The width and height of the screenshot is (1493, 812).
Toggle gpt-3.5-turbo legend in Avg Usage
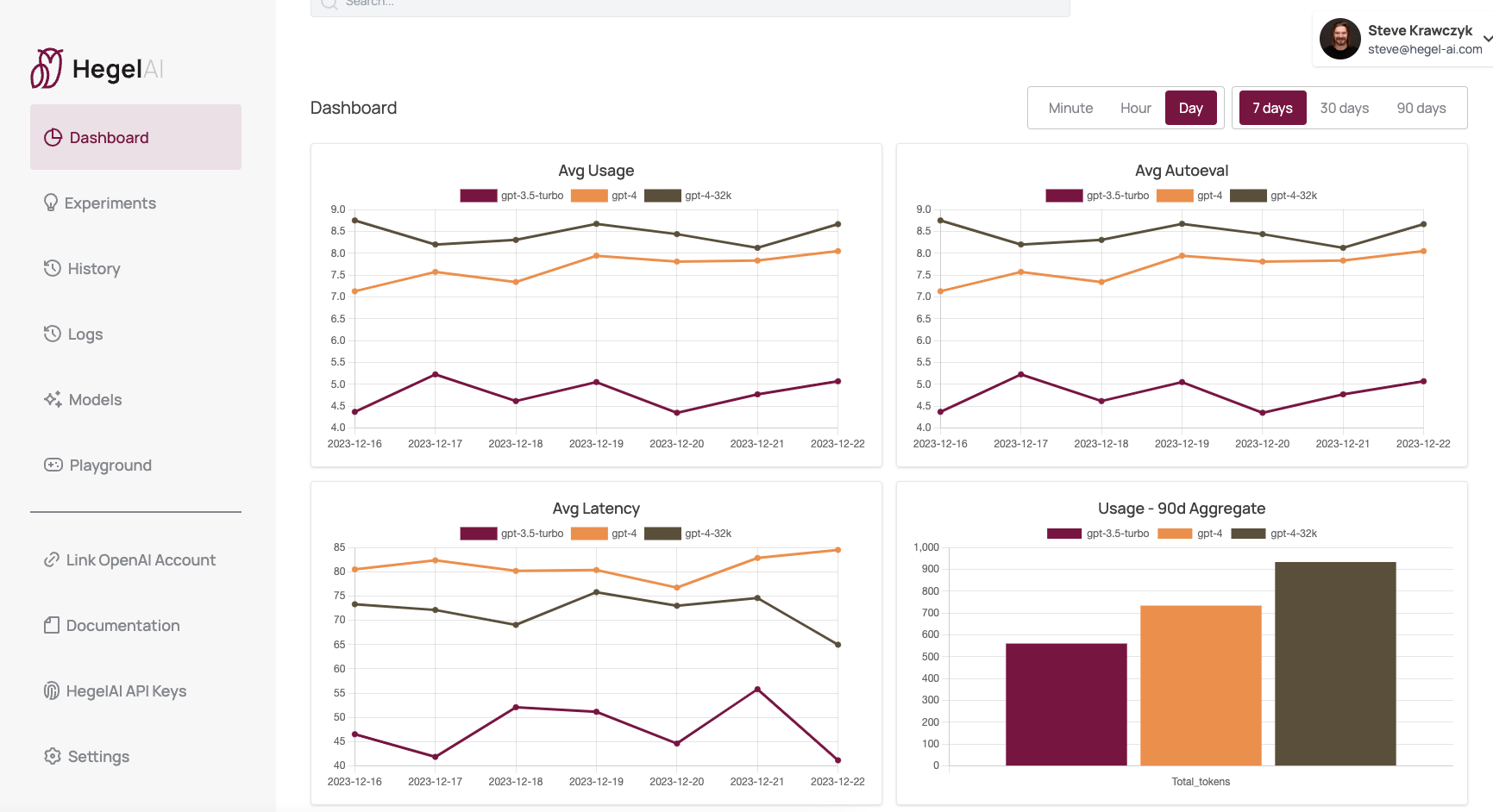(x=511, y=196)
